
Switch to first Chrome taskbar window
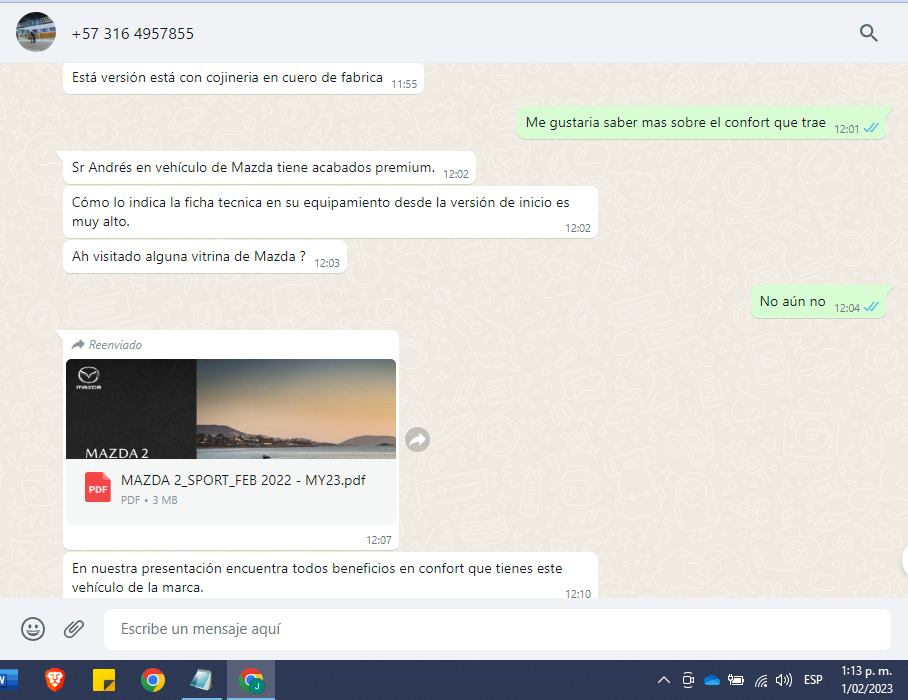pos(153,680)
